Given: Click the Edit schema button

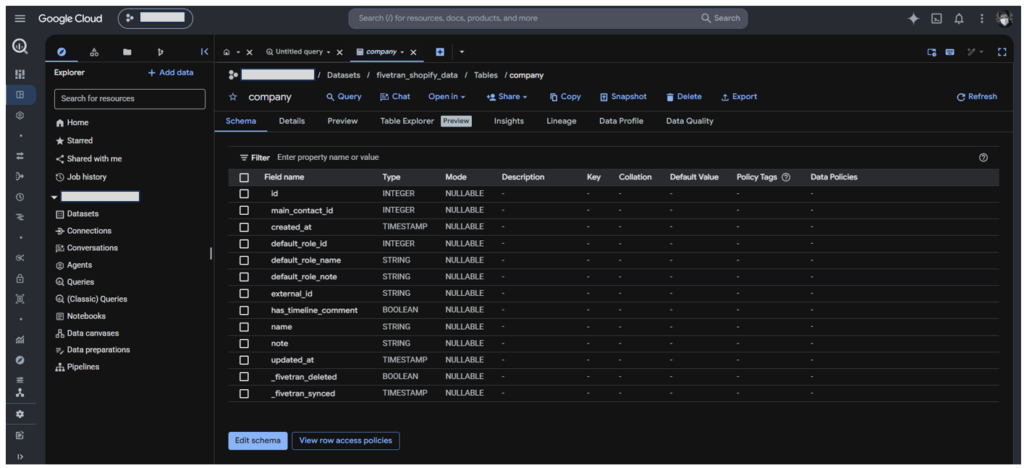Looking at the screenshot, I should pos(258,441).
